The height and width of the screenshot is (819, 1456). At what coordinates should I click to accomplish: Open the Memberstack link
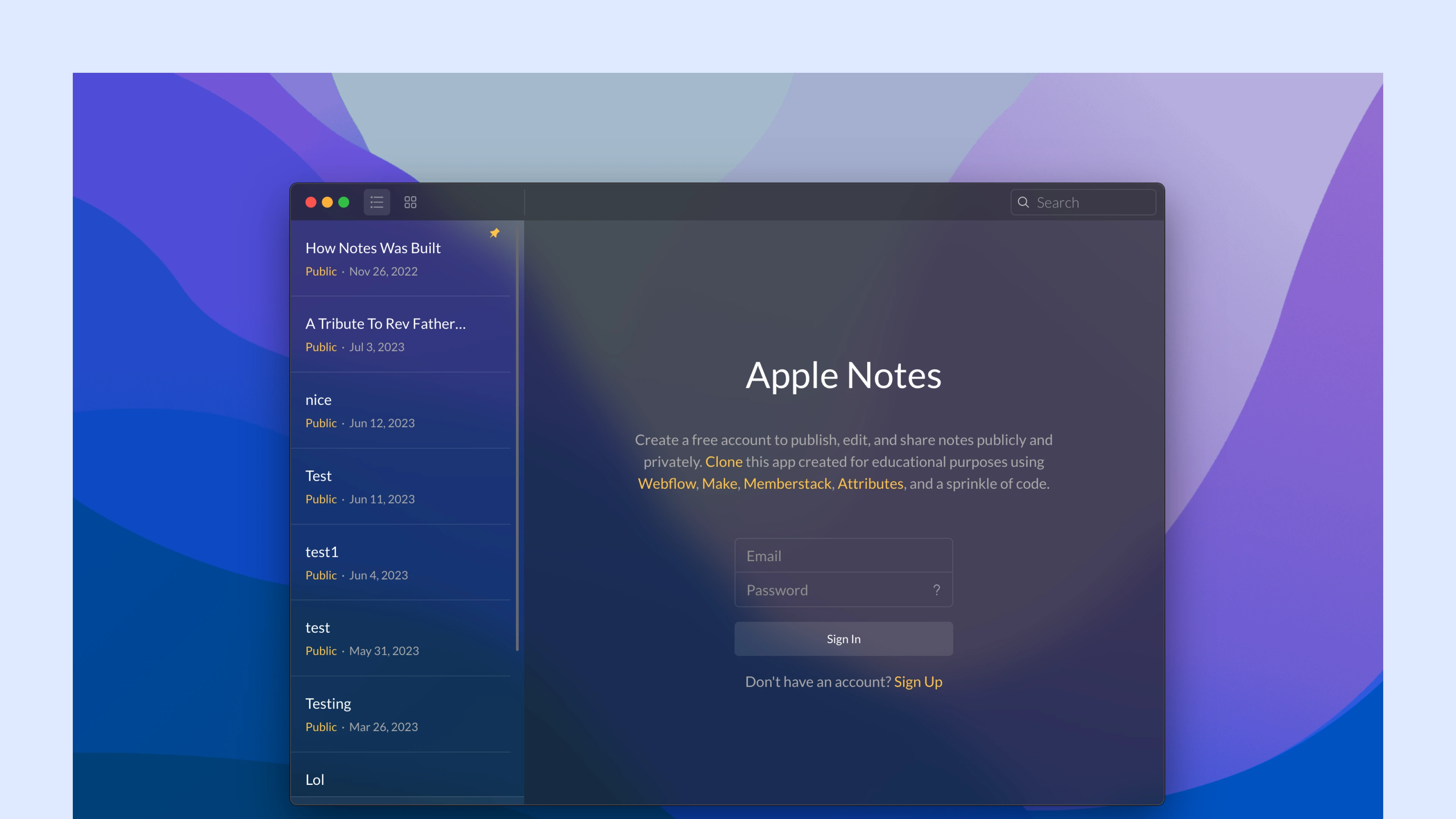[x=787, y=484]
